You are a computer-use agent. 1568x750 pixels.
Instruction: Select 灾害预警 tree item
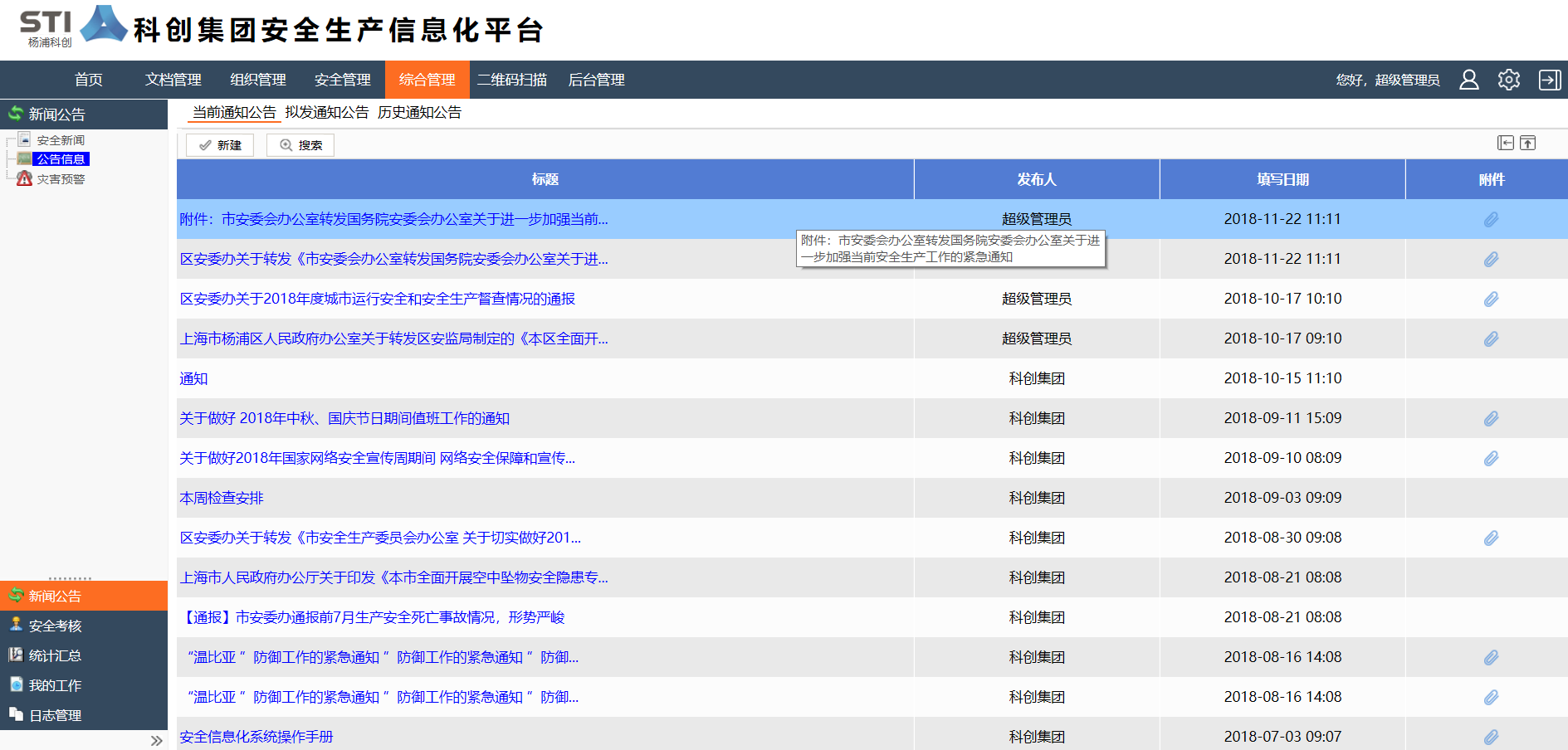click(x=61, y=179)
